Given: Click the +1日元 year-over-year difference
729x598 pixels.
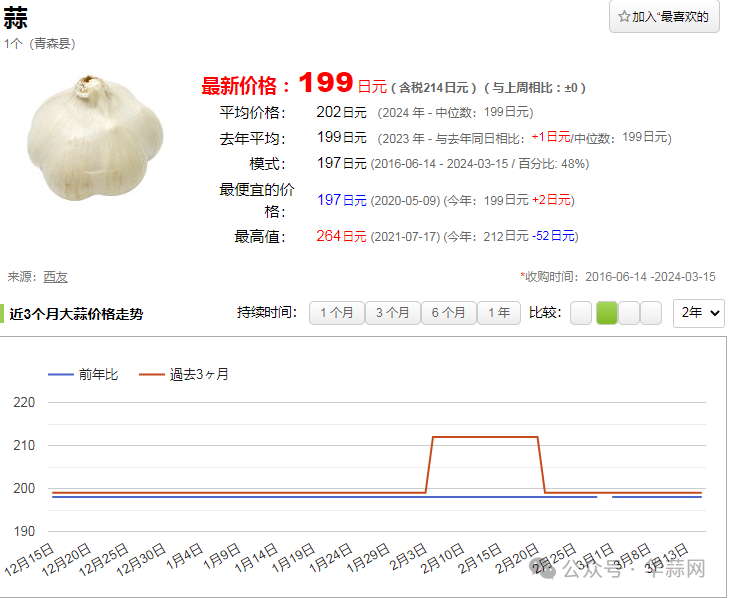Looking at the screenshot, I should coord(551,137).
